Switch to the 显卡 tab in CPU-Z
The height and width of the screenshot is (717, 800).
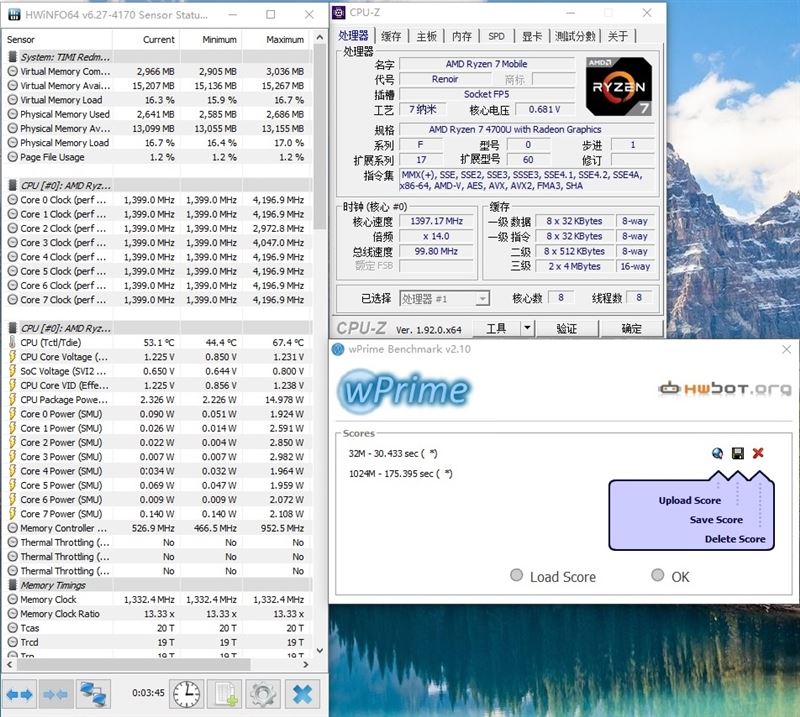532,36
